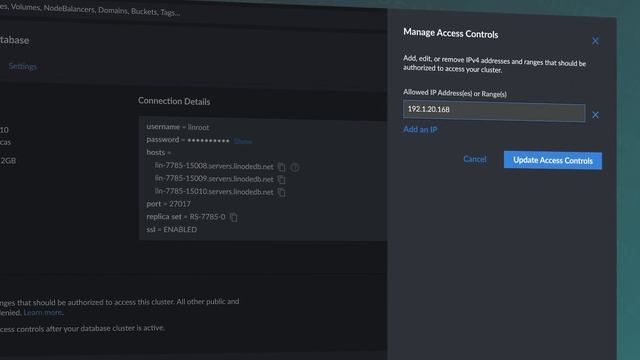Image resolution: width=640 pixels, height=360 pixels.
Task: Select the 'Allowed IP Address(es) or Range(s)' label
Action: tap(455, 93)
